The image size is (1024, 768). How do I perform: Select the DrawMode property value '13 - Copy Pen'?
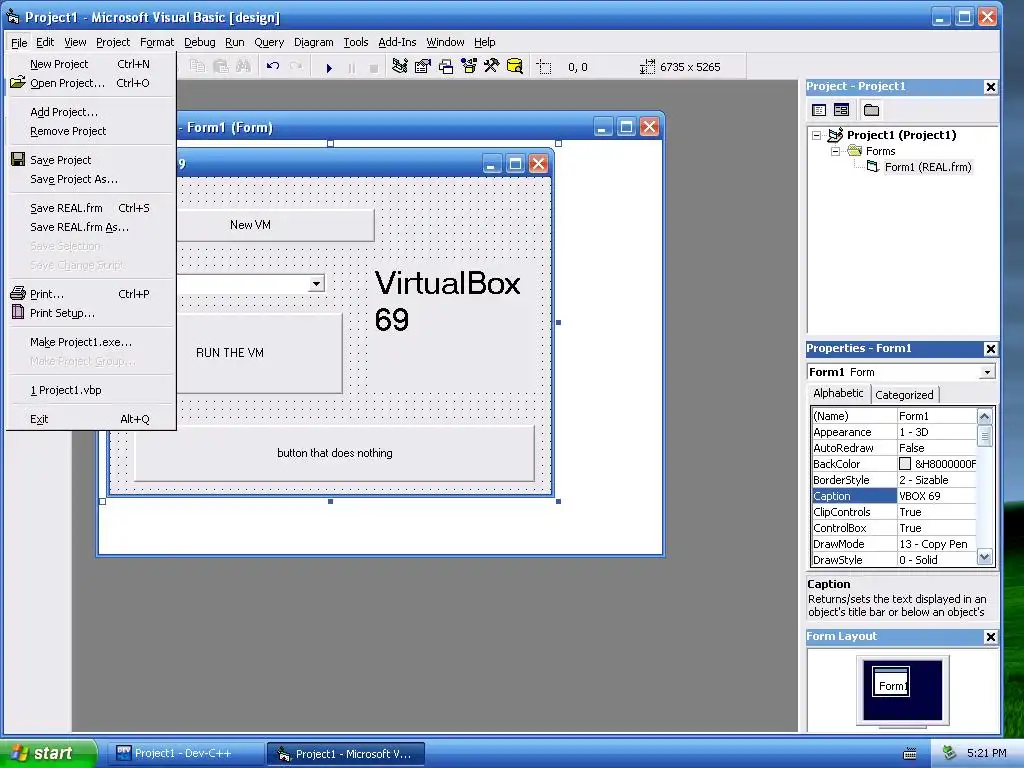pos(936,544)
